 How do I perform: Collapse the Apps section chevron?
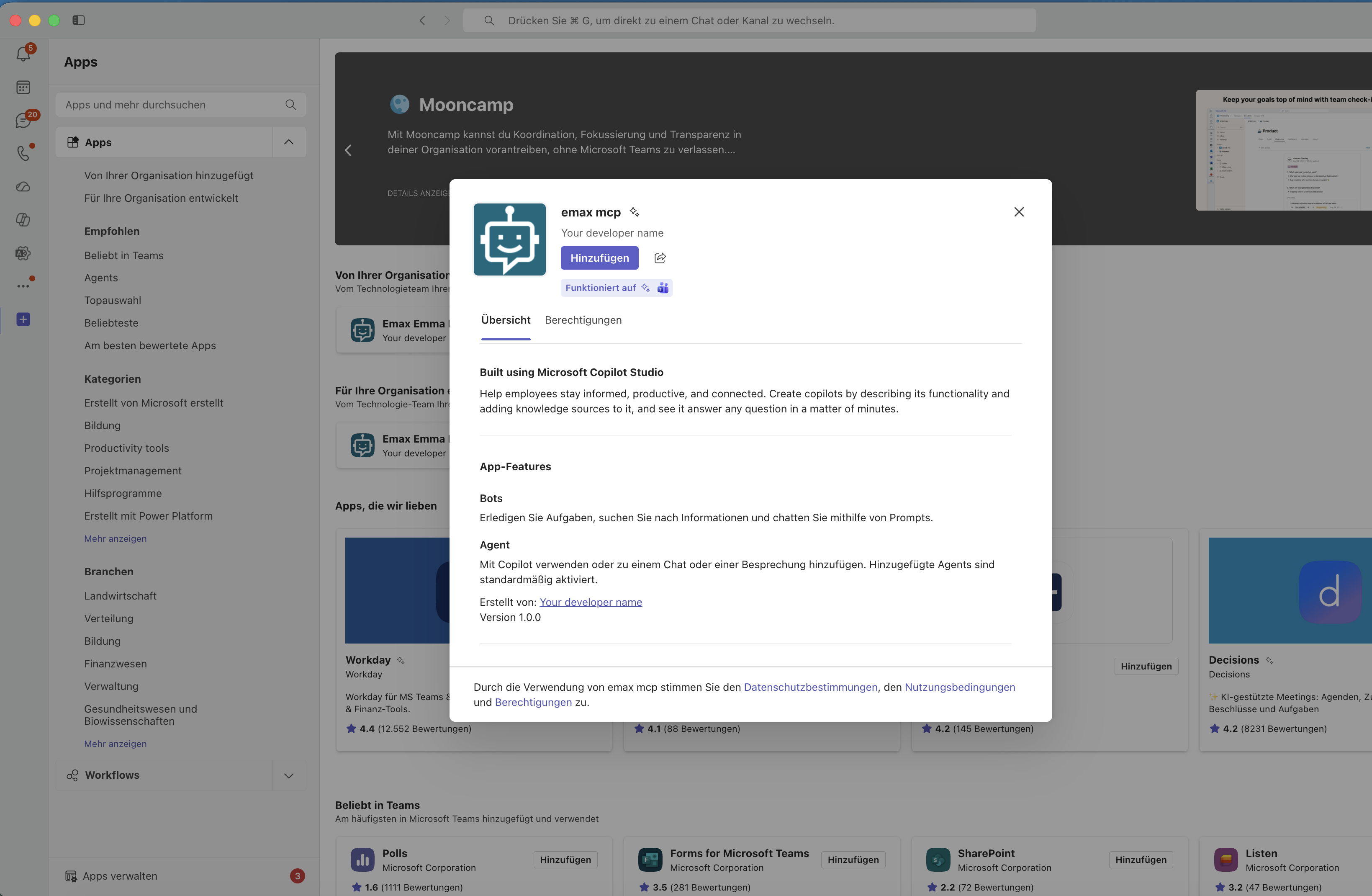click(289, 142)
